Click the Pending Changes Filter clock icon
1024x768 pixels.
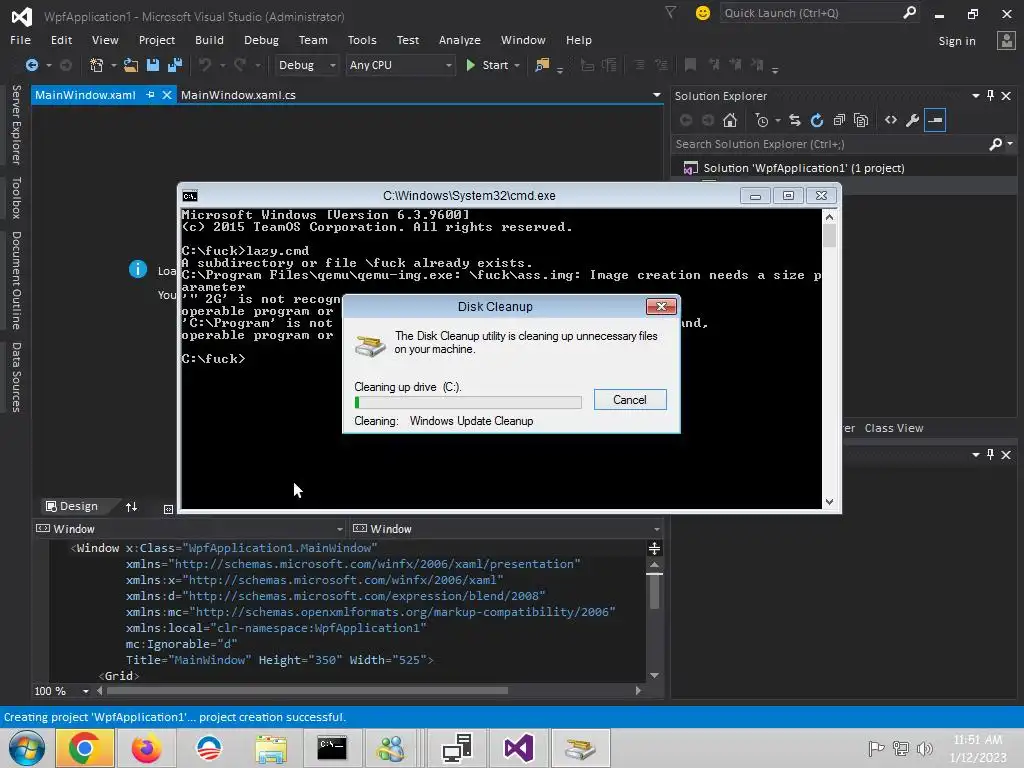click(761, 120)
